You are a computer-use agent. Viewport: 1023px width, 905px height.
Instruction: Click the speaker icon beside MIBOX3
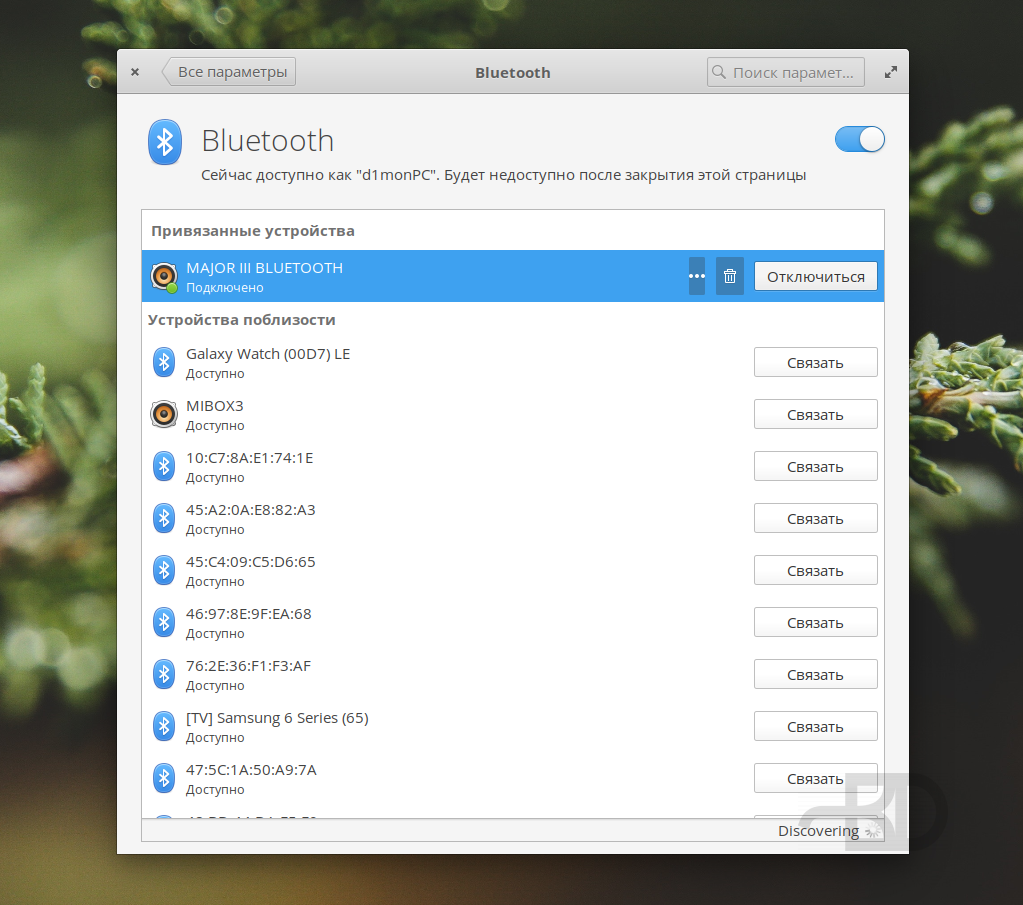coord(164,414)
